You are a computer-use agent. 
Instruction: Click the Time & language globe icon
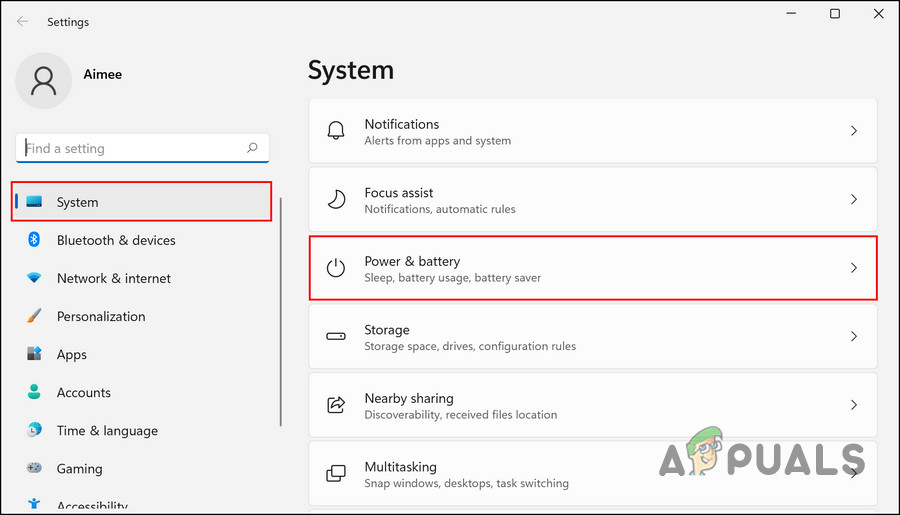click(34, 430)
